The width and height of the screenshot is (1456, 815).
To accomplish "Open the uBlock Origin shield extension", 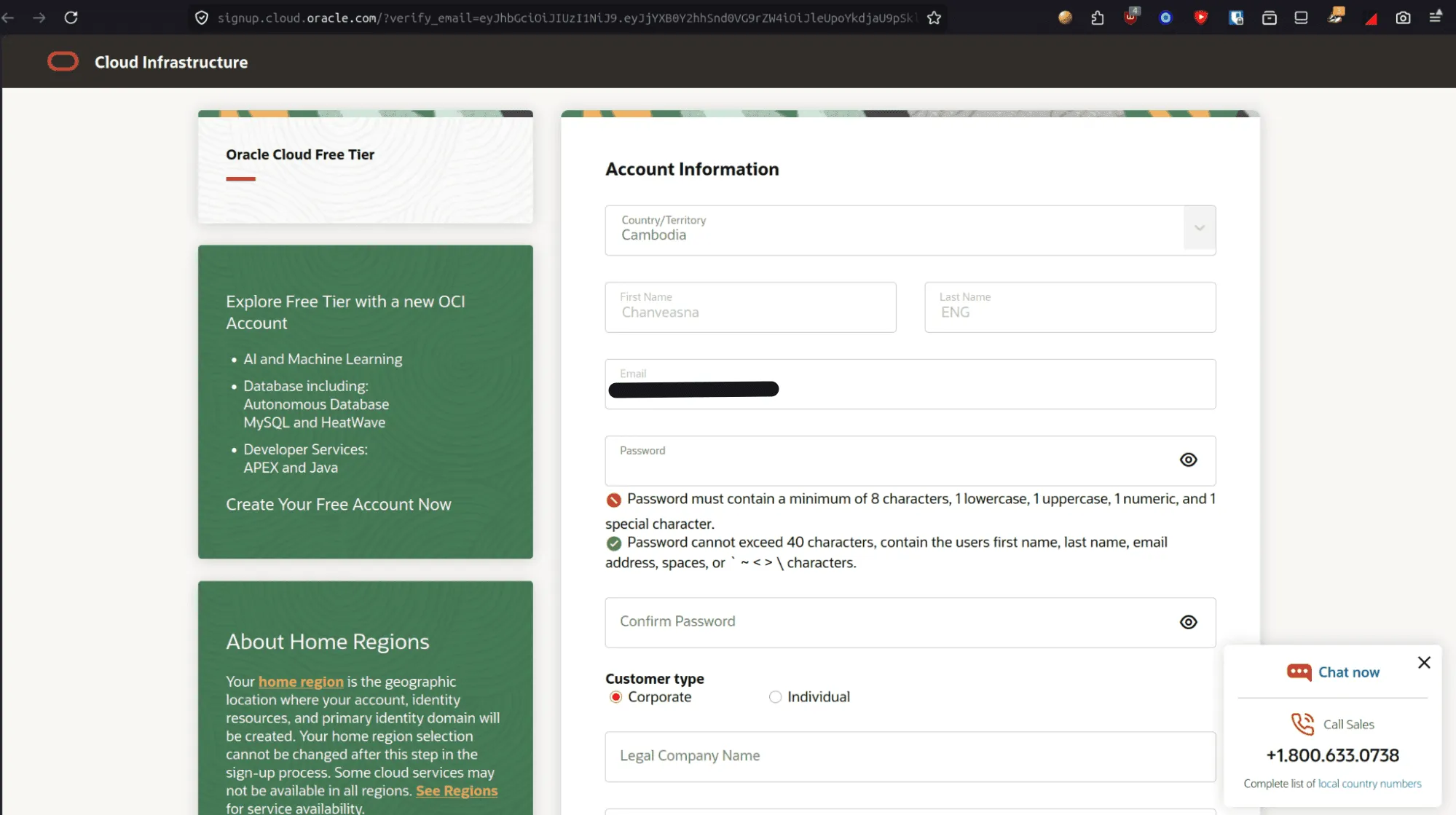I will [1131, 16].
